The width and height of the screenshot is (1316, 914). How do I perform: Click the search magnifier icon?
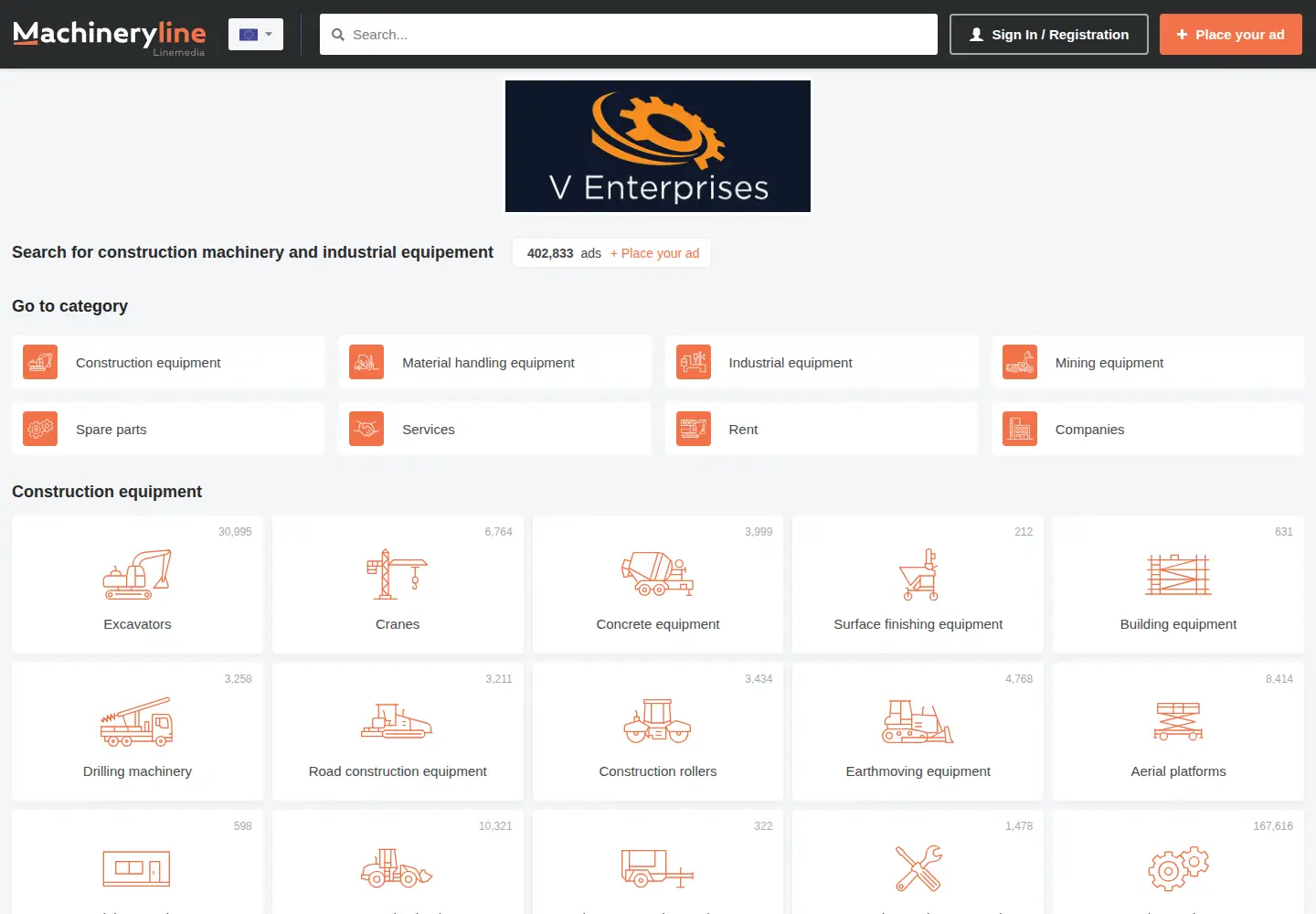tap(337, 35)
